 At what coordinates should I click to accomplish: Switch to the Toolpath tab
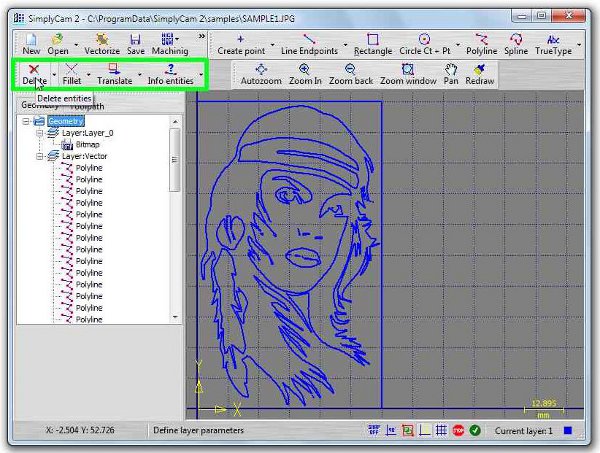pyautogui.click(x=87, y=106)
